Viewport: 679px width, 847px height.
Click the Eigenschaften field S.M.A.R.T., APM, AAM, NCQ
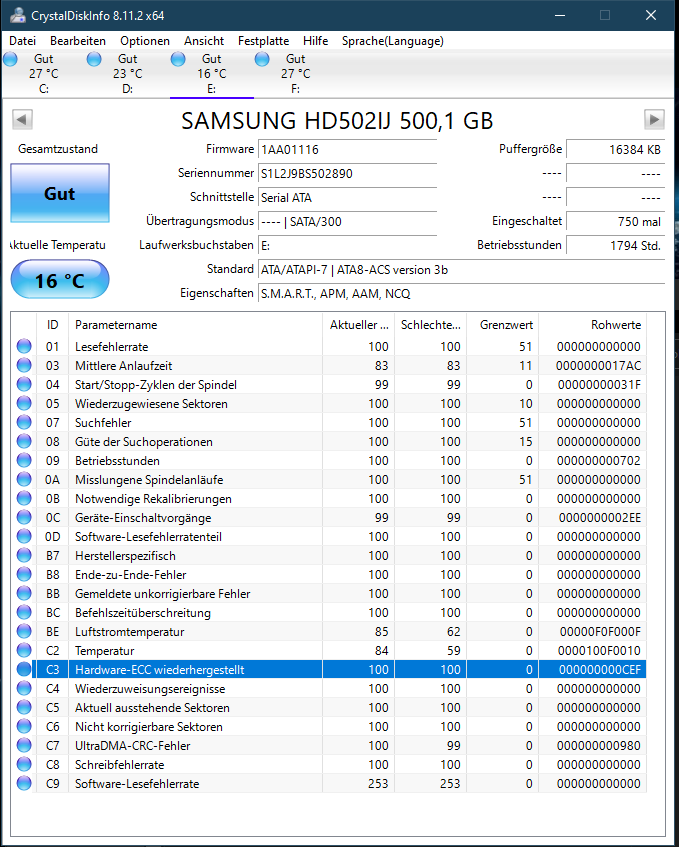point(461,293)
